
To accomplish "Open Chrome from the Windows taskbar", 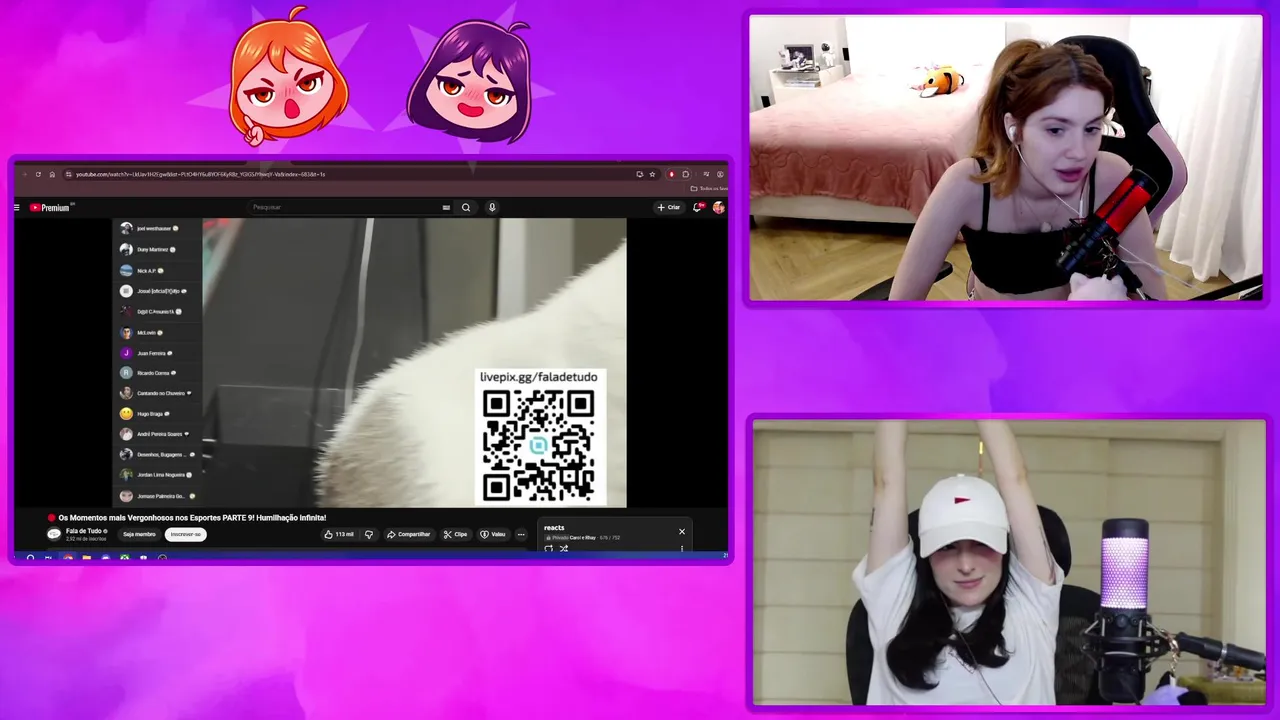I will click(x=67, y=558).
